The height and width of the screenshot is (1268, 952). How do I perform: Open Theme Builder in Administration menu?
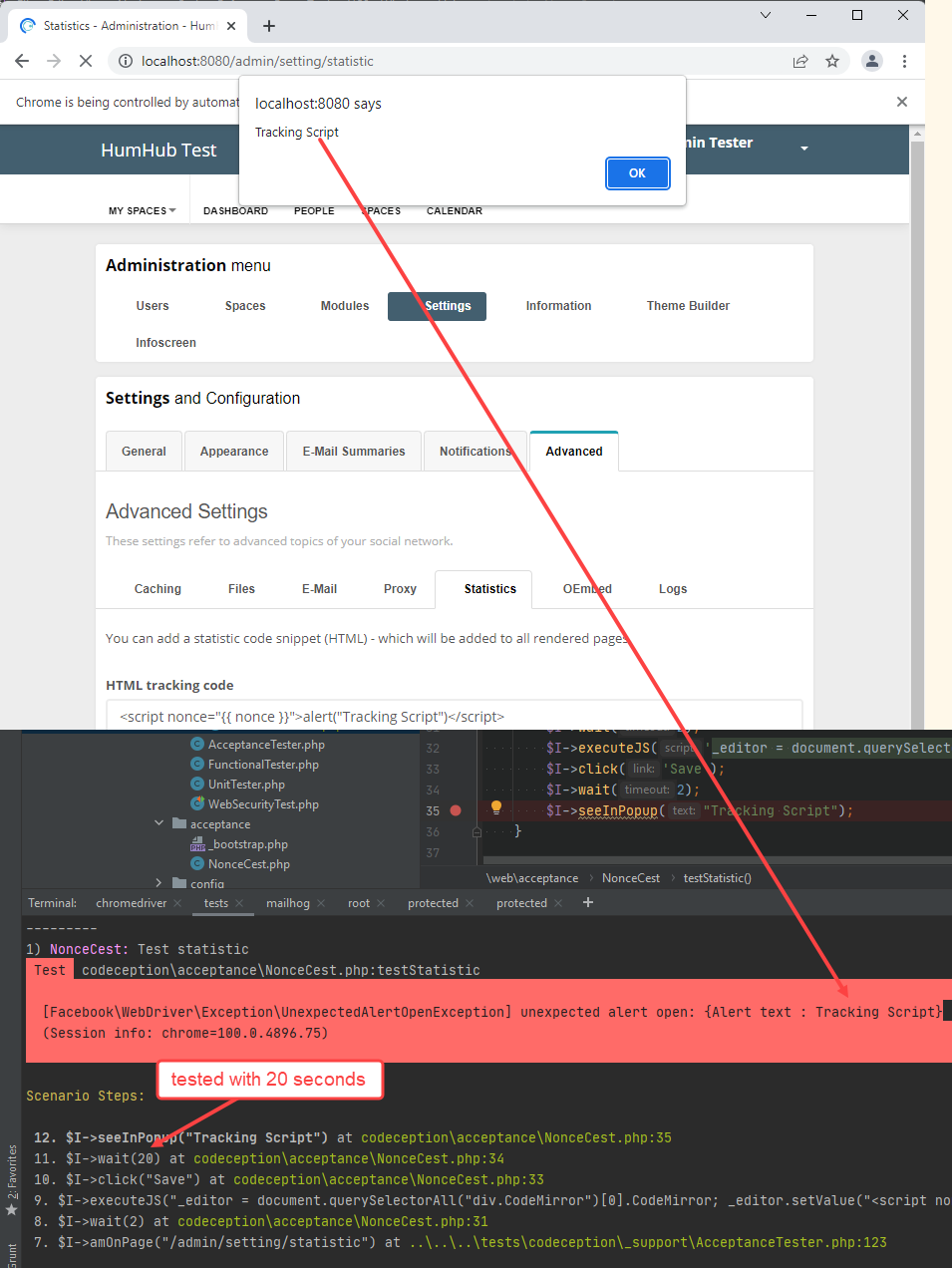(688, 306)
